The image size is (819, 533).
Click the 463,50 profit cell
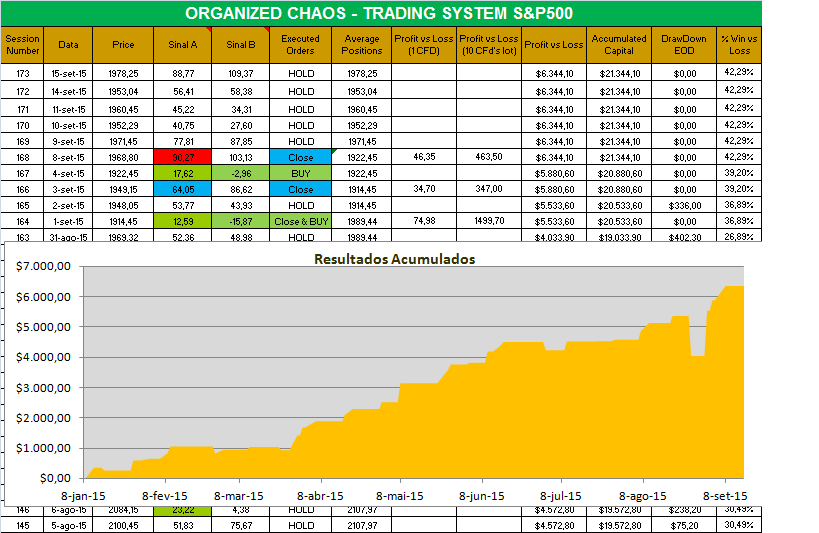click(x=489, y=157)
